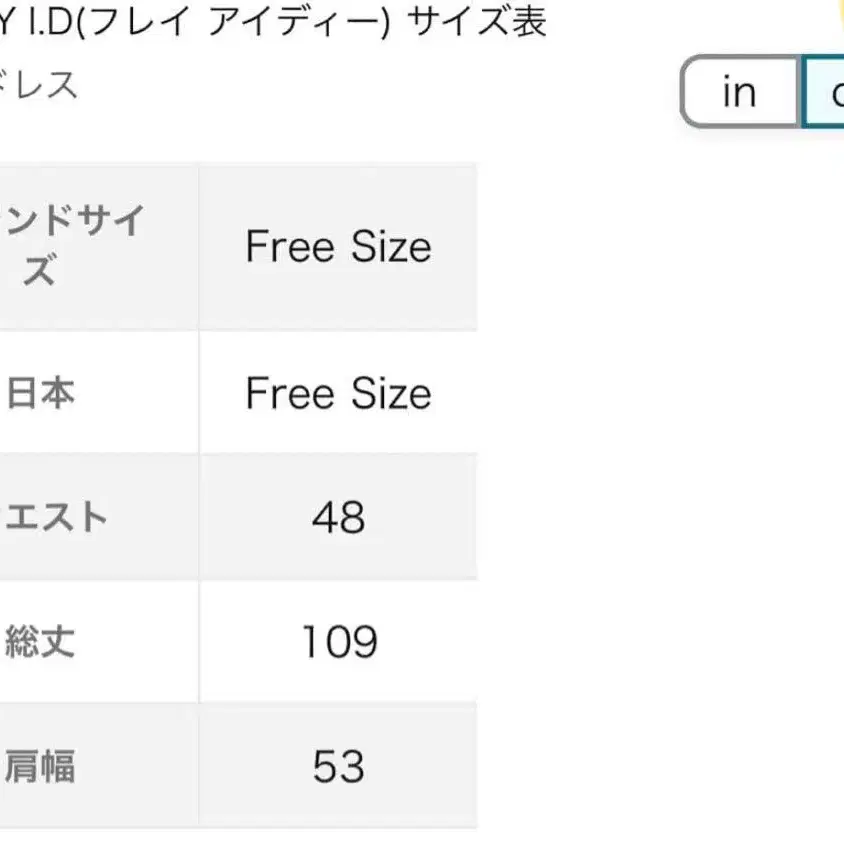Click the total length value 109
The image size is (844, 844).
click(338, 641)
